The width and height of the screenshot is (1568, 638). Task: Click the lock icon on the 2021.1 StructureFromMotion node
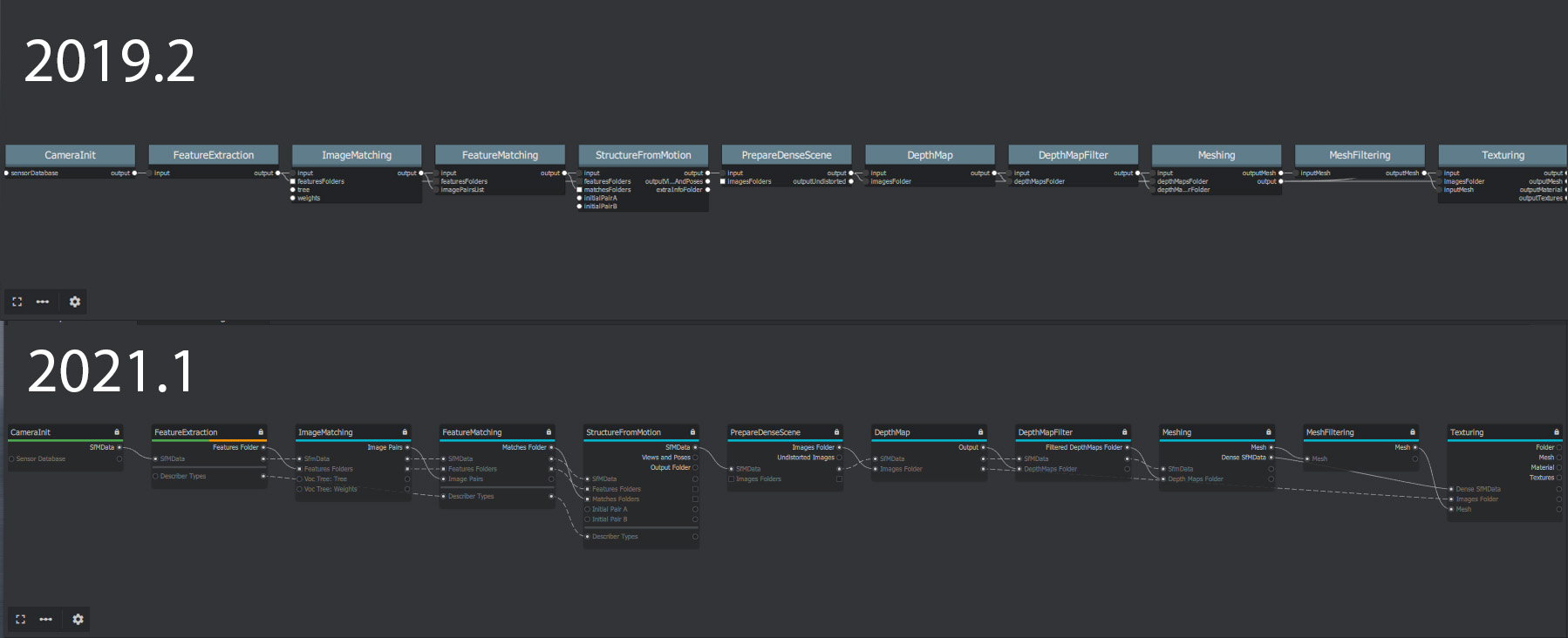pyautogui.click(x=693, y=432)
